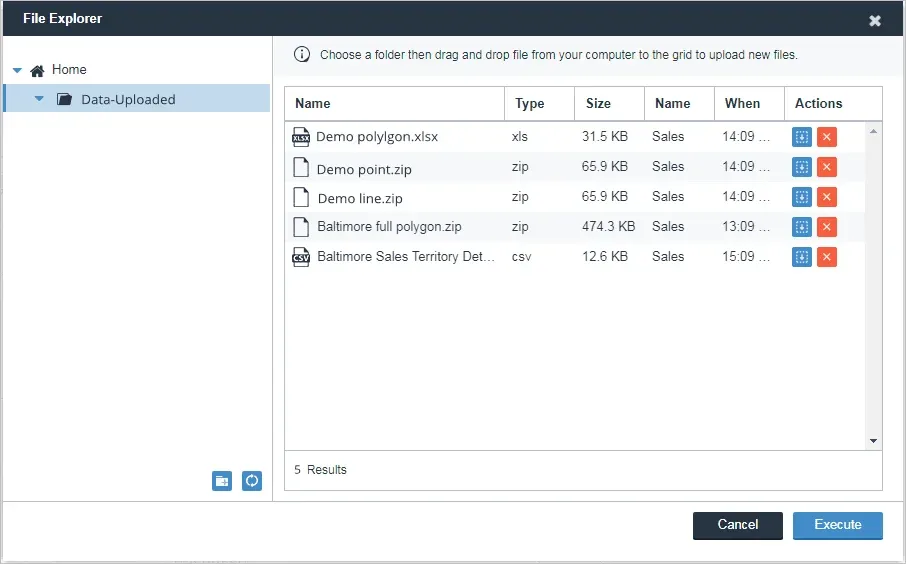This screenshot has width=906, height=564.
Task: Close the File Explorer dialog
Action: [x=875, y=21]
